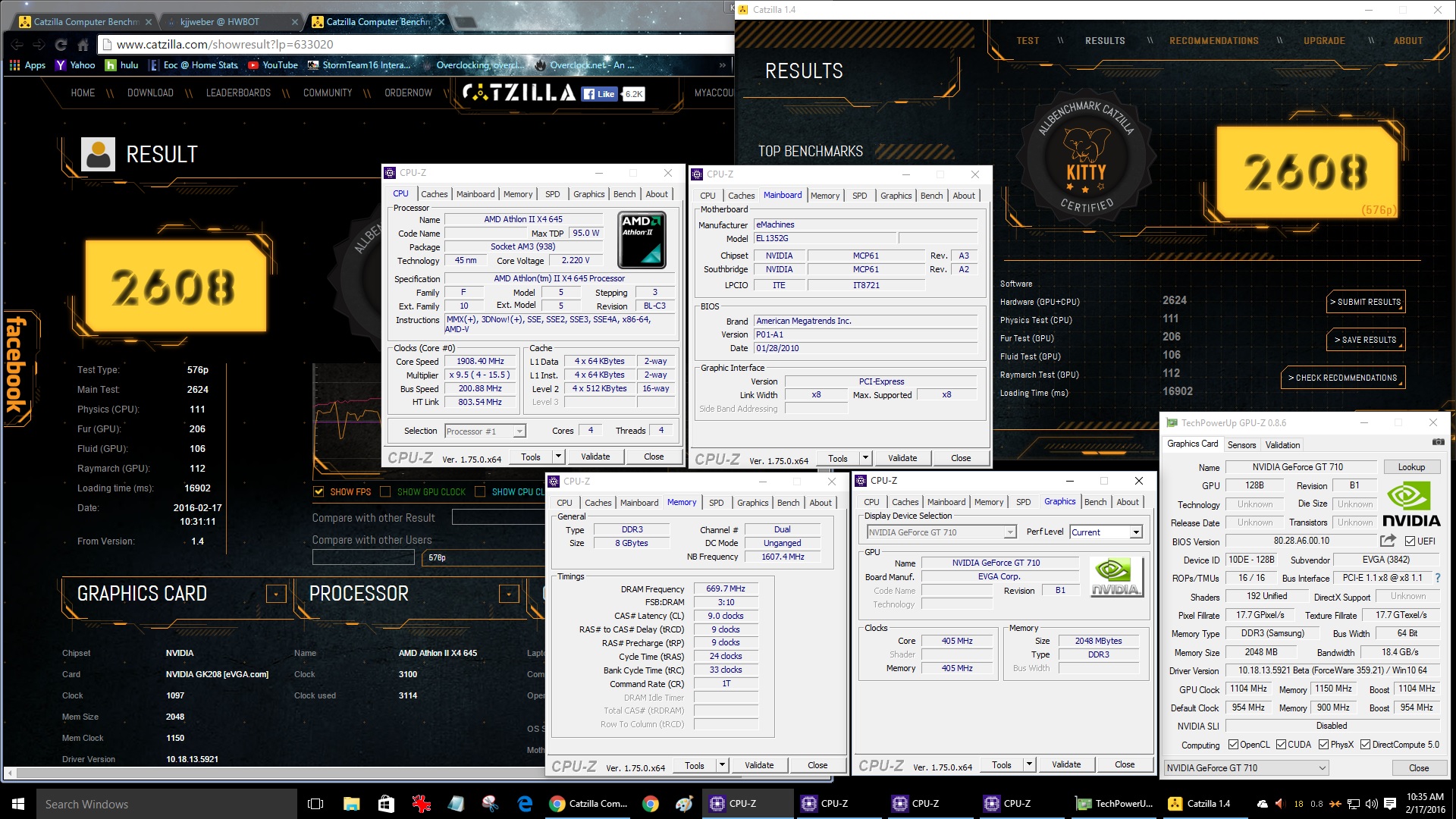Image resolution: width=1456 pixels, height=819 pixels.
Task: Open the Perf Level Current dropdown
Action: (1136, 532)
